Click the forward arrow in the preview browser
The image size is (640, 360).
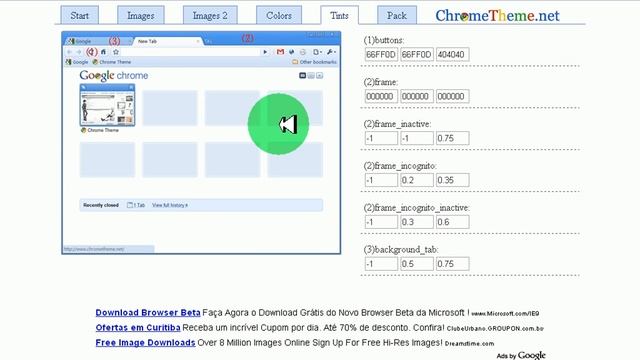pyautogui.click(x=79, y=52)
